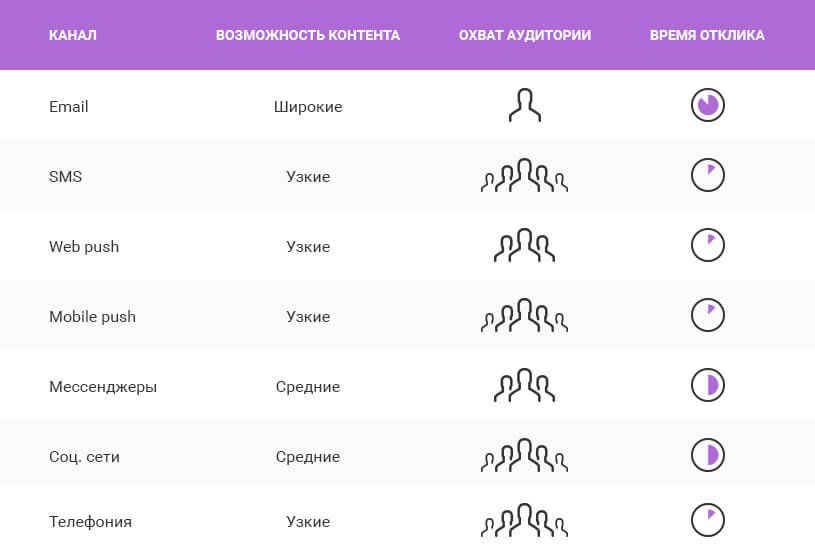Click the half-filled clock in Соц. сети row
The image size is (815, 555).
point(708,455)
